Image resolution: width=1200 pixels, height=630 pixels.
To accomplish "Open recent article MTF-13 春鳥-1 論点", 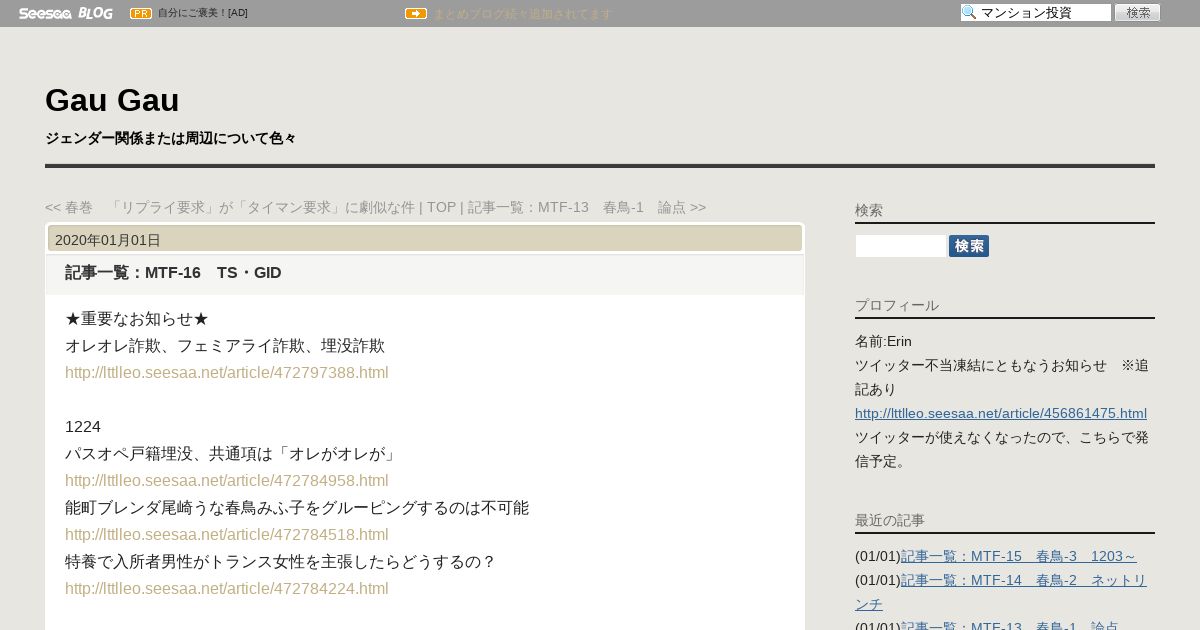I will [x=1010, y=625].
